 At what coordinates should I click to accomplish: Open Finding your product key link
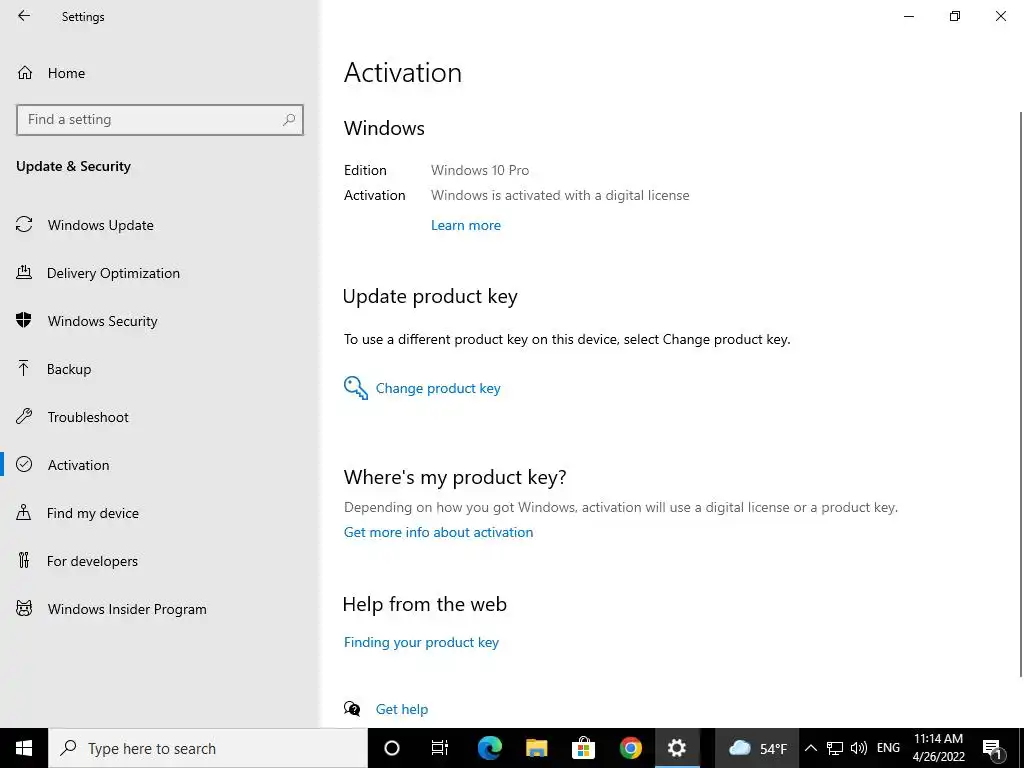coord(421,643)
